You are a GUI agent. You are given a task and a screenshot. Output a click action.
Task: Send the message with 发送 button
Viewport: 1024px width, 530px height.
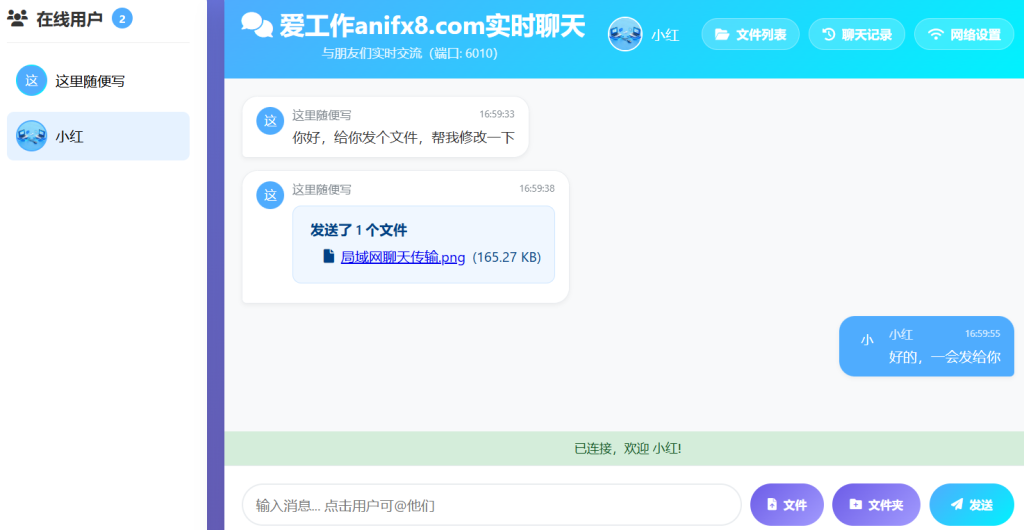[970, 505]
